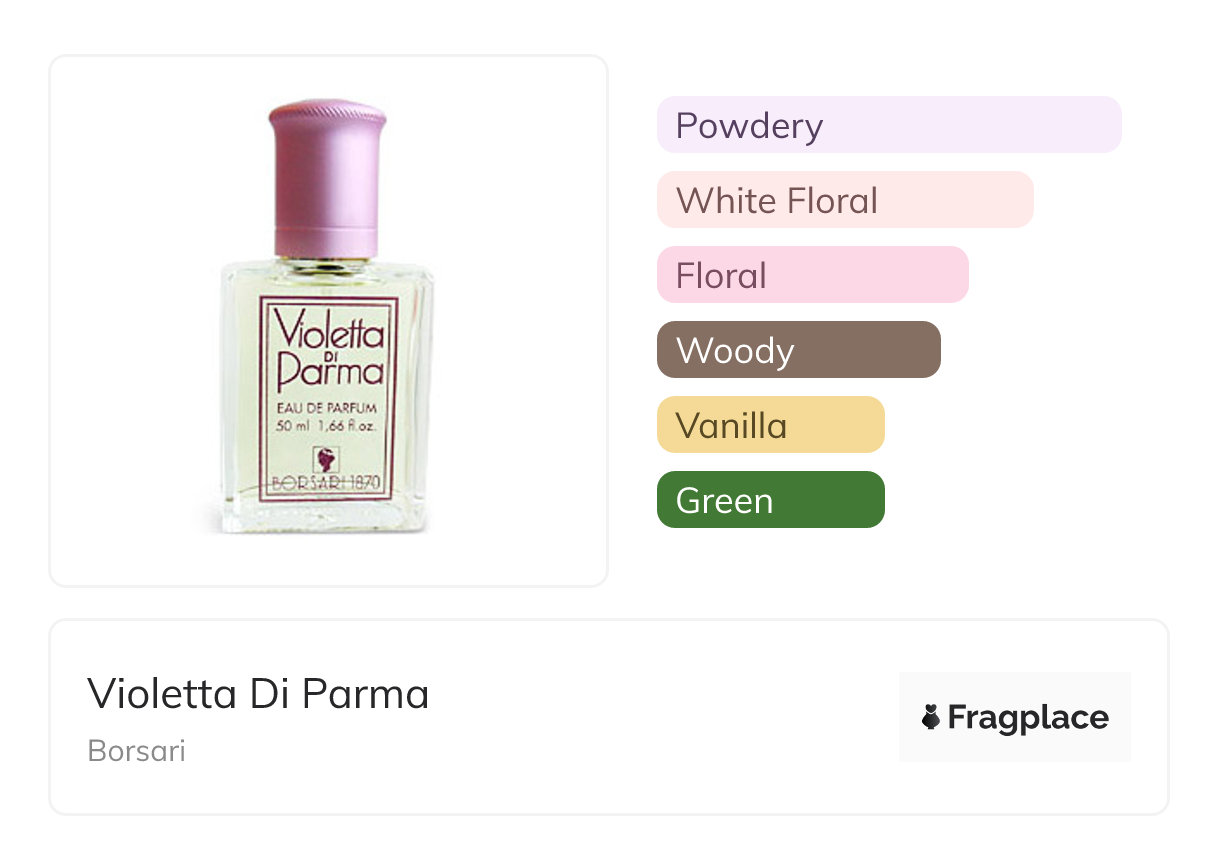The width and height of the screenshot is (1218, 864).
Task: Click "EAU DE PARFUM" text on the bottle
Action: pyautogui.click(x=328, y=407)
